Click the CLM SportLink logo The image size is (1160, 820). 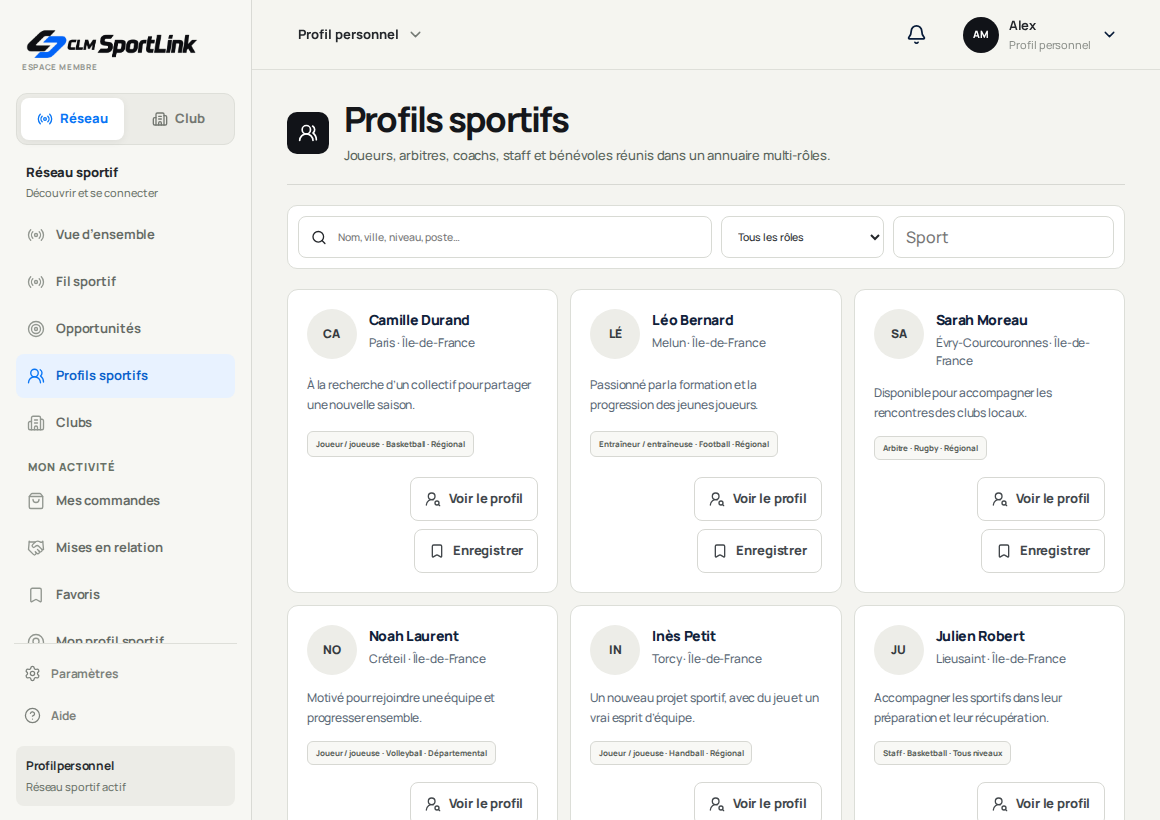(111, 44)
